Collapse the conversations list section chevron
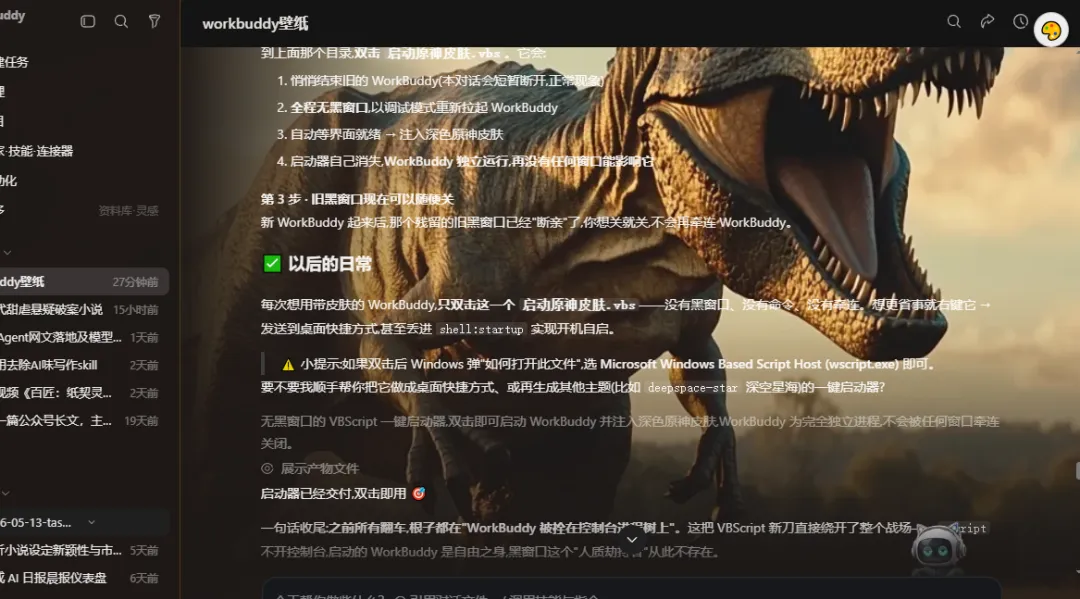1080x599 pixels. 6,253
